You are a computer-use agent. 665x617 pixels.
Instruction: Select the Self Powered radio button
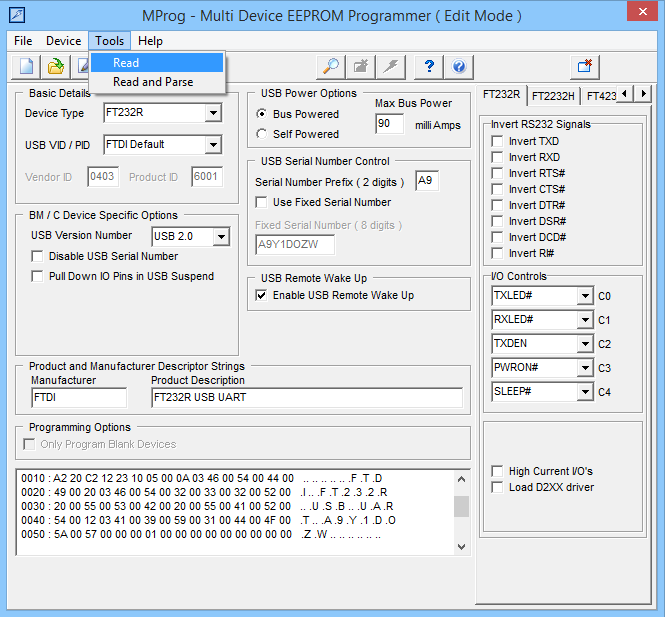point(262,134)
